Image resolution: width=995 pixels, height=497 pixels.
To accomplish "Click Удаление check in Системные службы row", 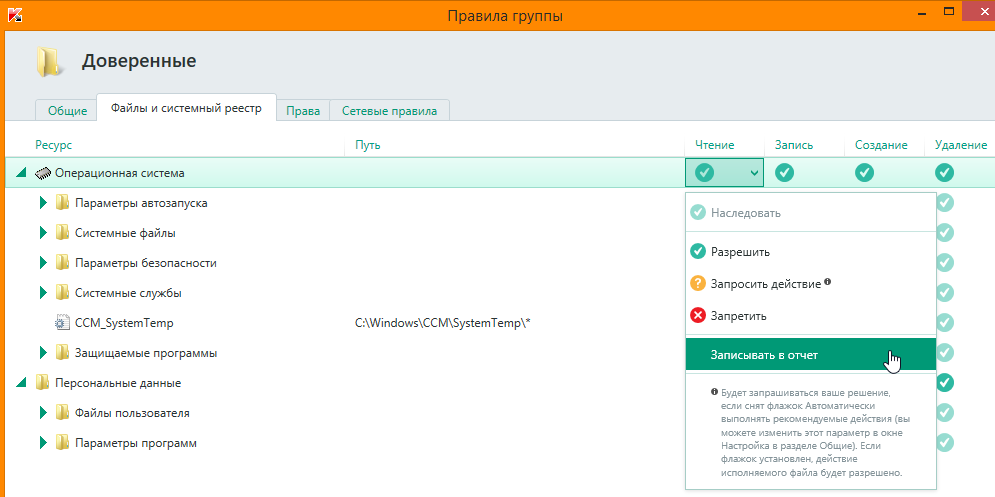I will [945, 293].
